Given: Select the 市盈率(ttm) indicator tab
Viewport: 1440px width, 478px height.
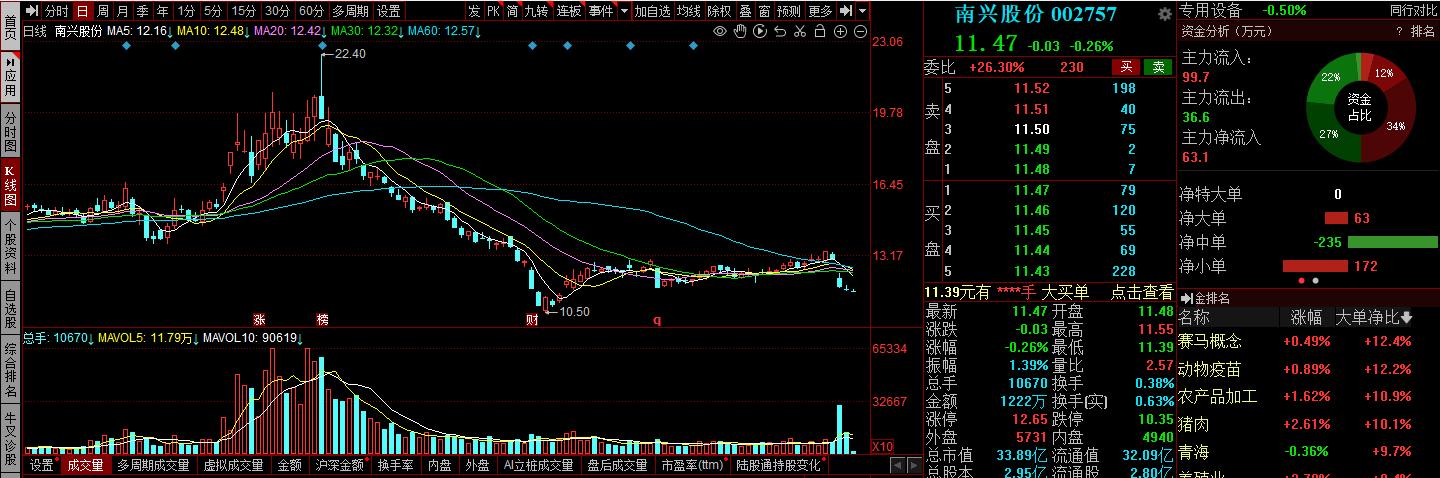Looking at the screenshot, I should [692, 465].
